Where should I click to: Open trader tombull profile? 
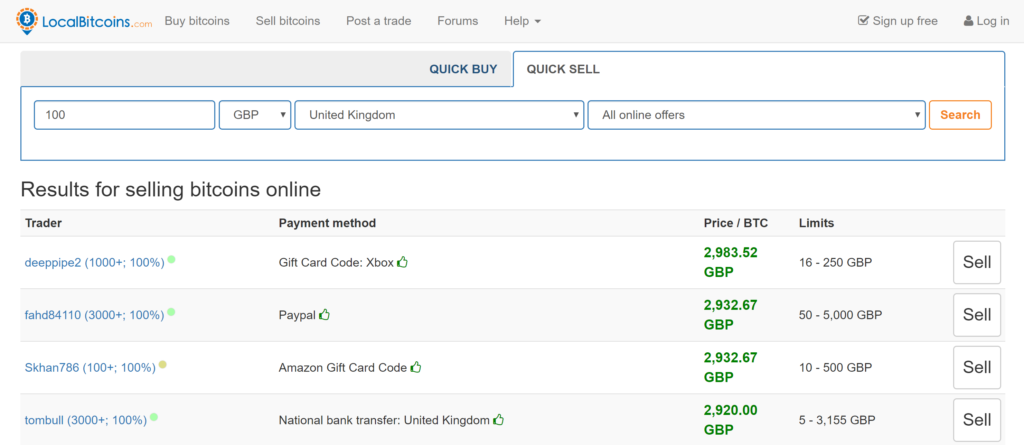(86, 420)
